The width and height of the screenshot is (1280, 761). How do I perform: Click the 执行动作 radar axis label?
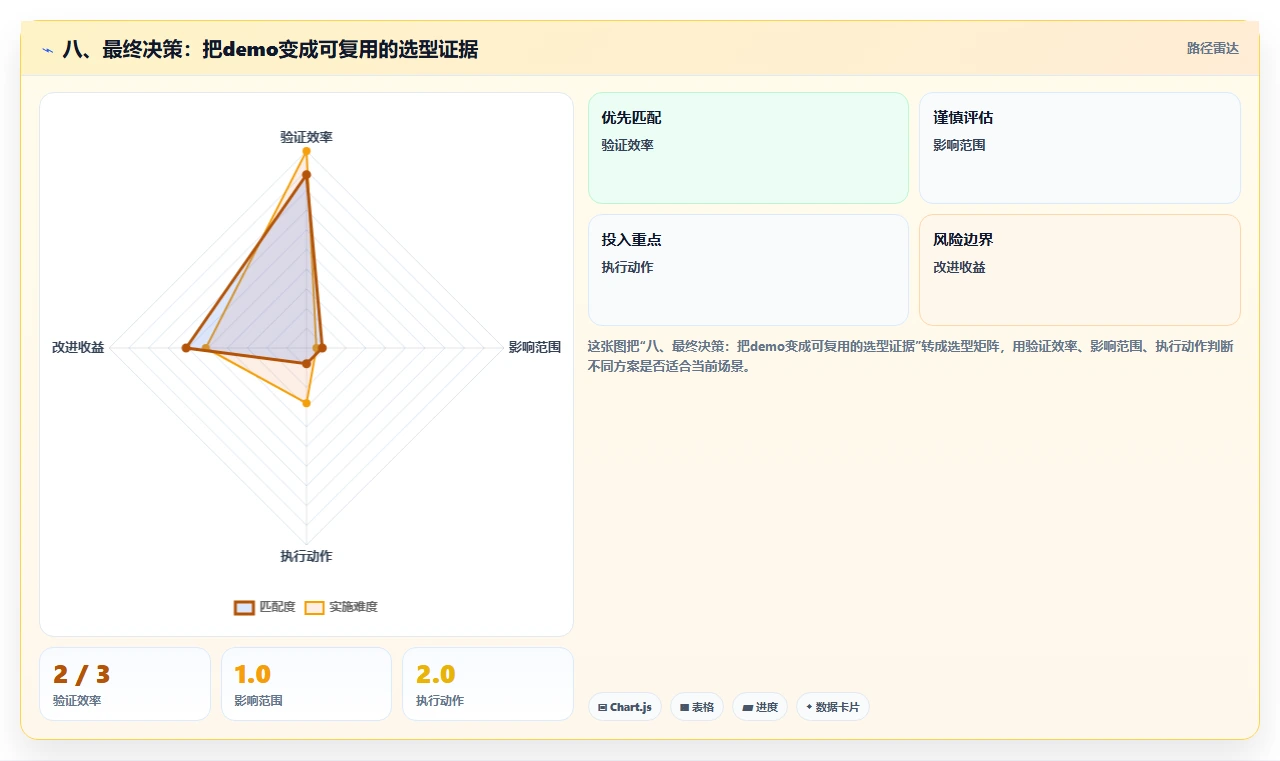coord(306,556)
